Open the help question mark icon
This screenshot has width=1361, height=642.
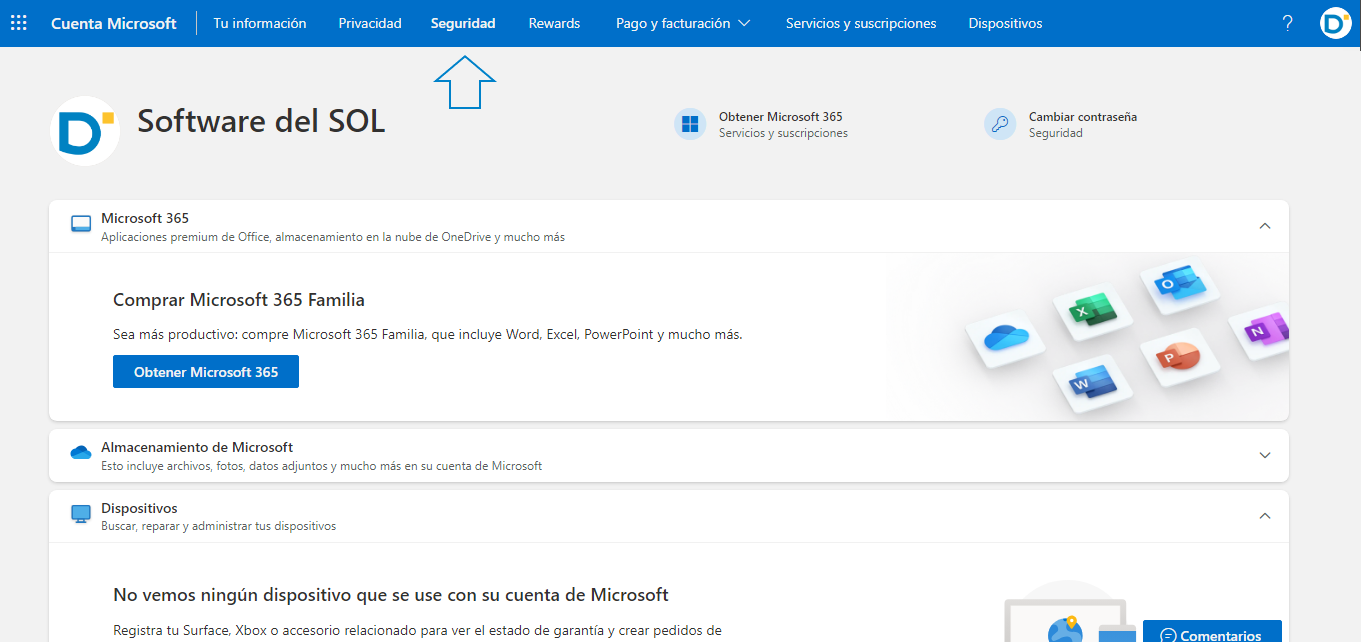point(1287,23)
